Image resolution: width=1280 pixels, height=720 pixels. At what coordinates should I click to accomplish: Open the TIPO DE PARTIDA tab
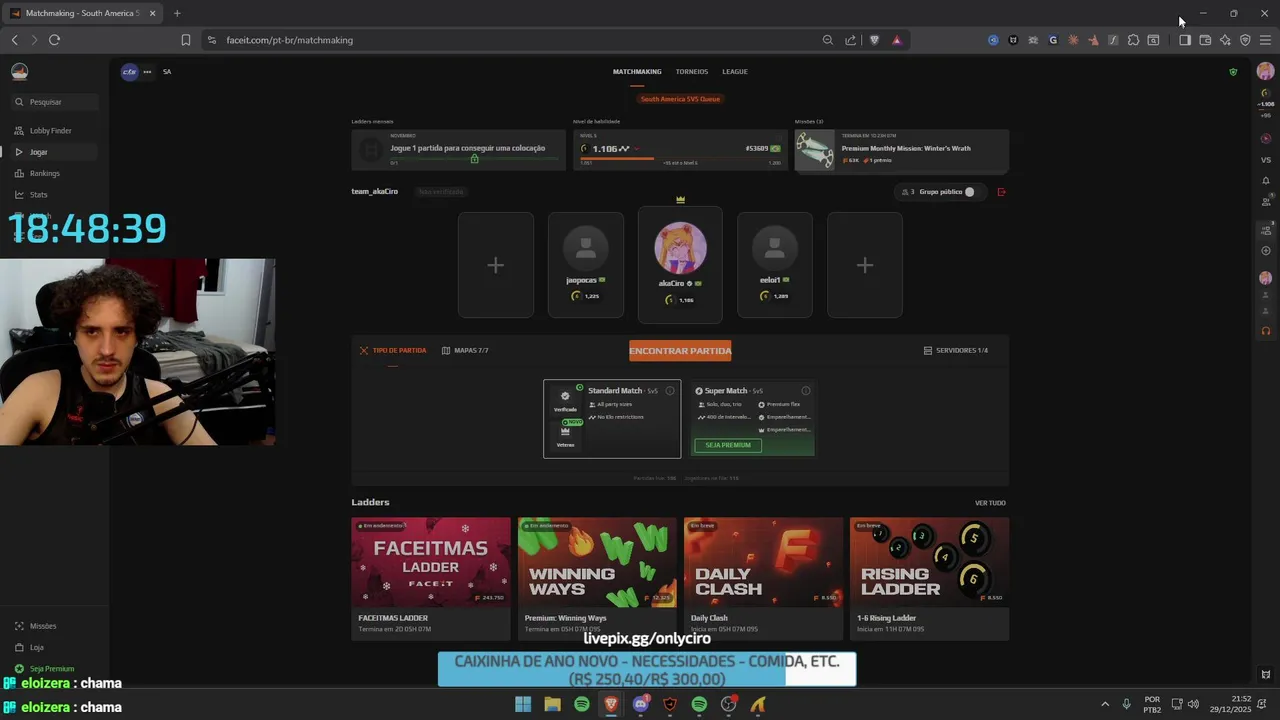pyautogui.click(x=393, y=351)
